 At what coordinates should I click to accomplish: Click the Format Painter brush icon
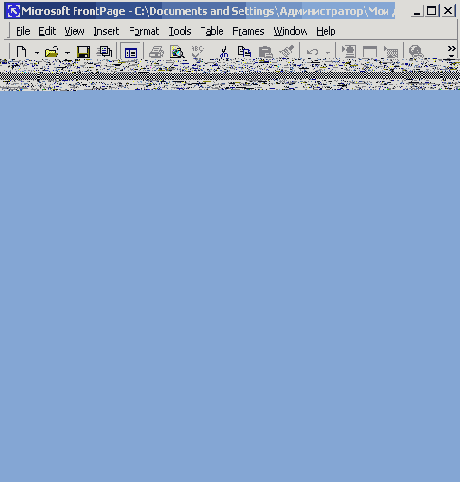point(287,52)
